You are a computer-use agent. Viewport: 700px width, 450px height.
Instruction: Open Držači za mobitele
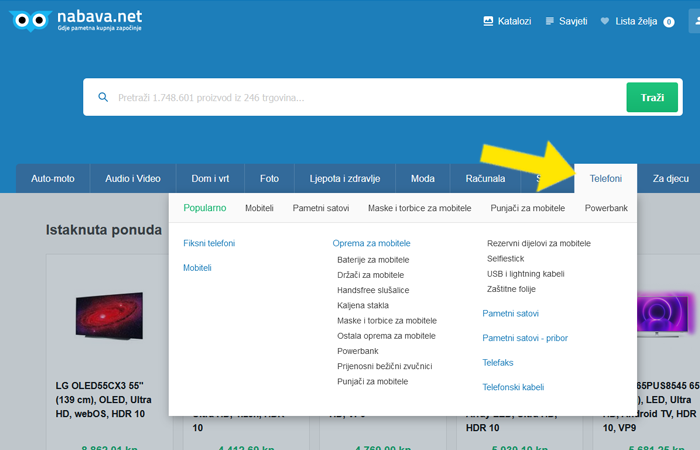coord(370,275)
